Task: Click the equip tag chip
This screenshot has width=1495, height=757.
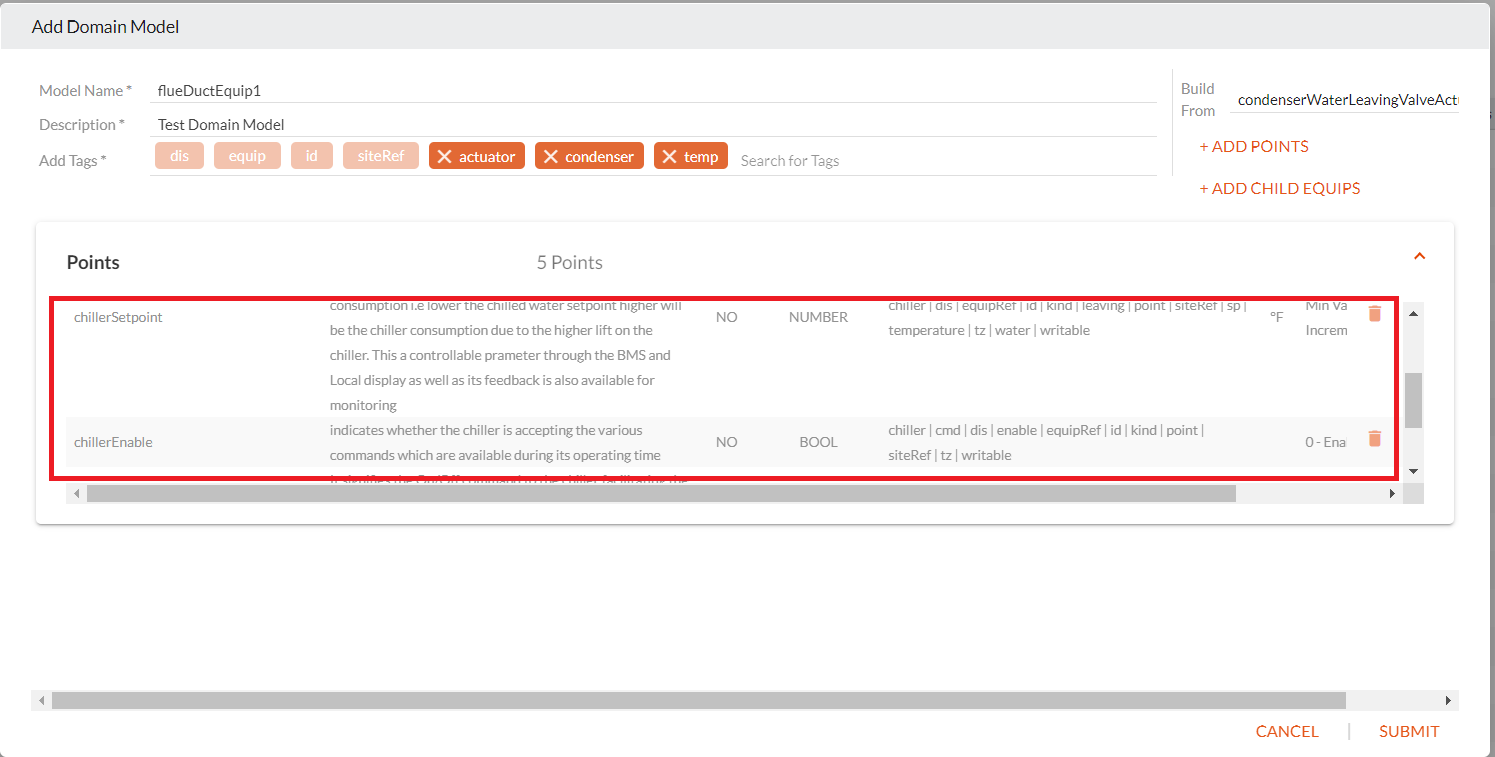Action: pos(247,156)
